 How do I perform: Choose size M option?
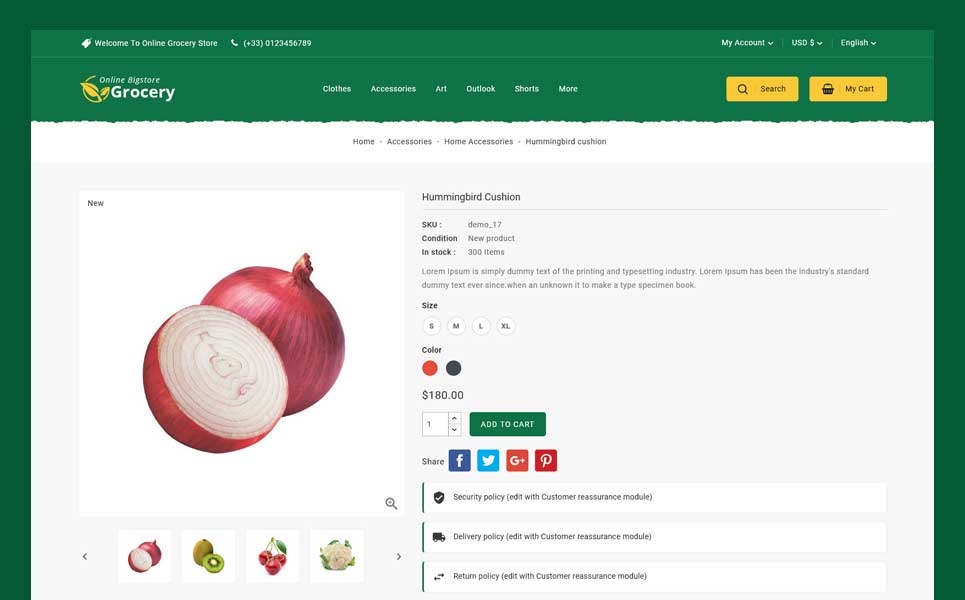(x=456, y=326)
